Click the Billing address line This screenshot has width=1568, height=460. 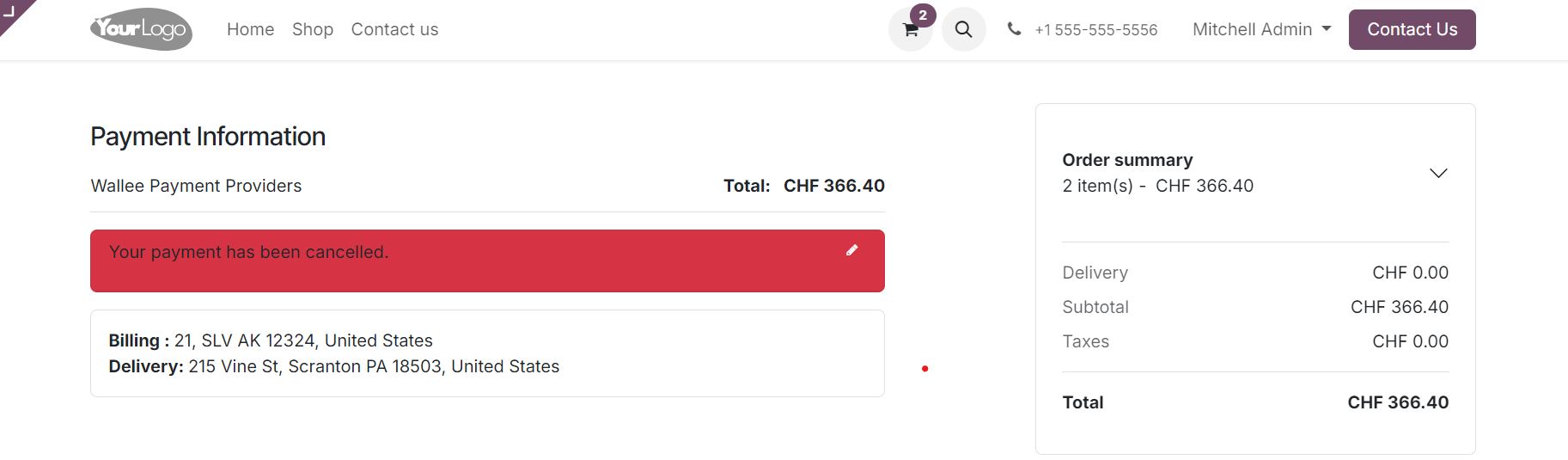271,340
